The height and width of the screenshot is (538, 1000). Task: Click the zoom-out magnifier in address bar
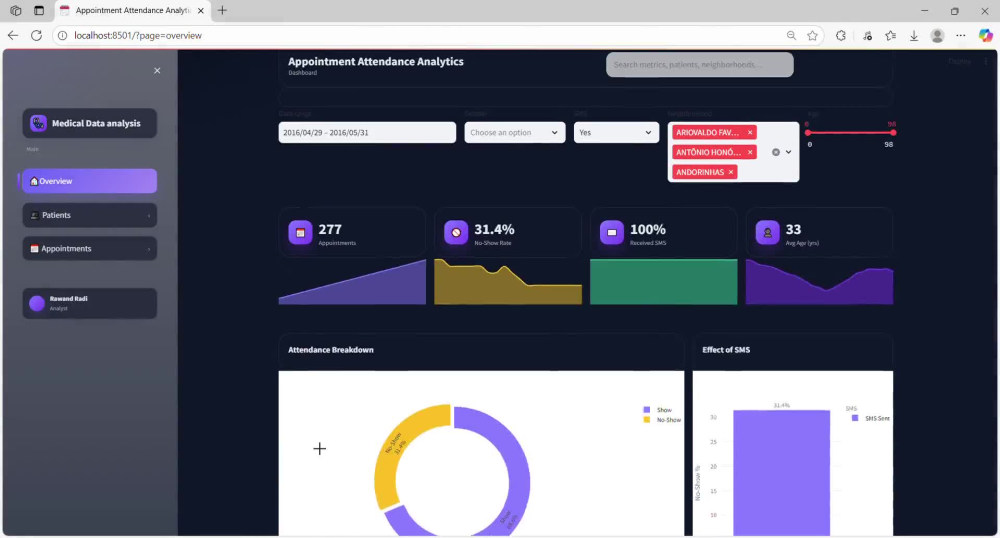791,36
